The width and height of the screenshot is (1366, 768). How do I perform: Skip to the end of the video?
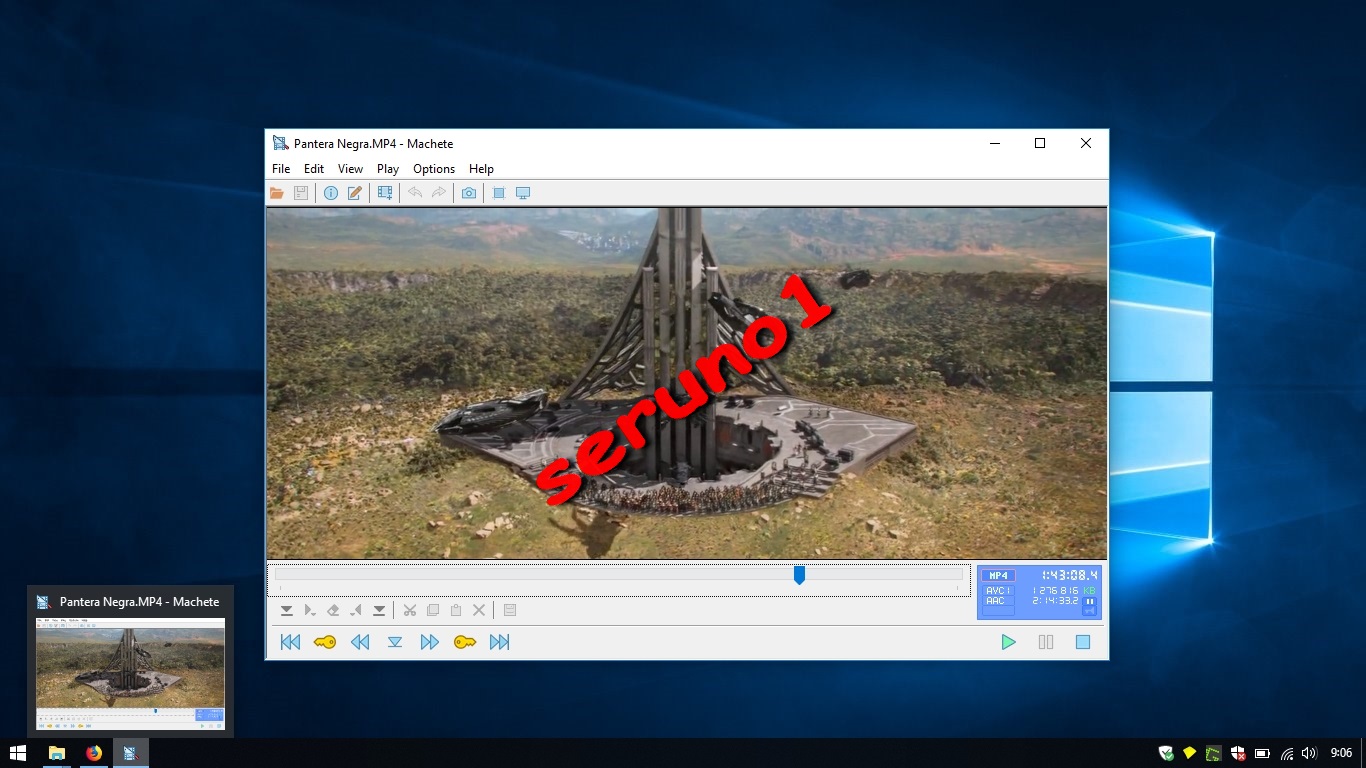(500, 642)
